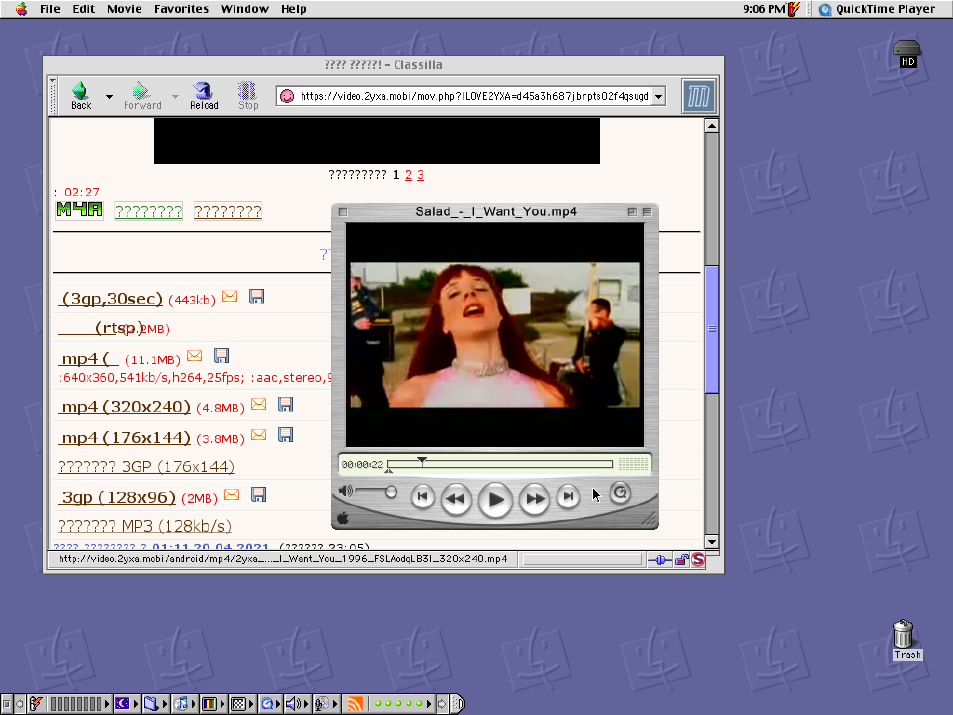Play the Salad - I Want You movie
The height and width of the screenshot is (715, 953).
point(495,500)
